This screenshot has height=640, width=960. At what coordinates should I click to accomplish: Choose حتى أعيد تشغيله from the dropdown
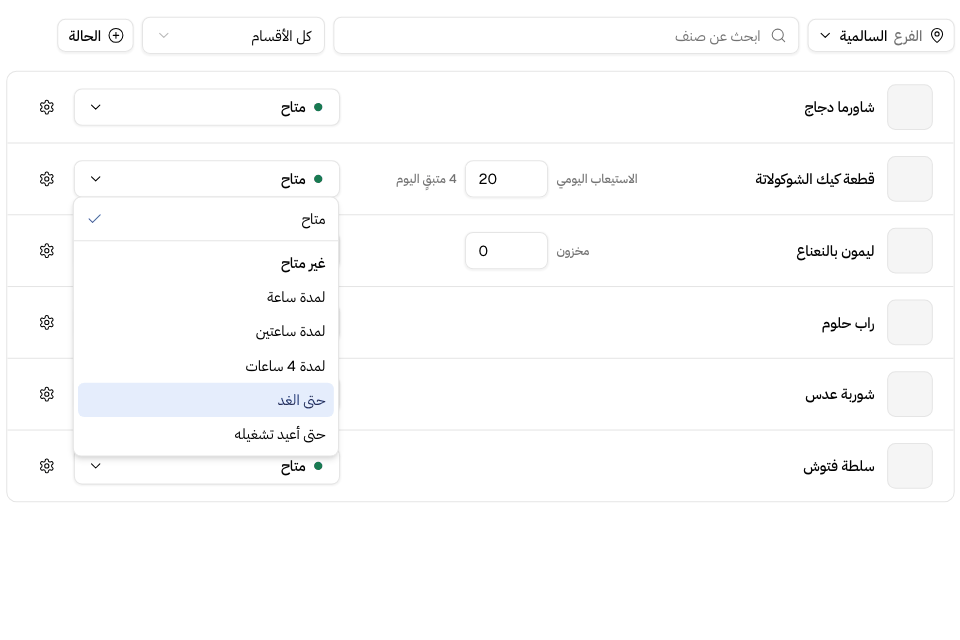(x=206, y=434)
